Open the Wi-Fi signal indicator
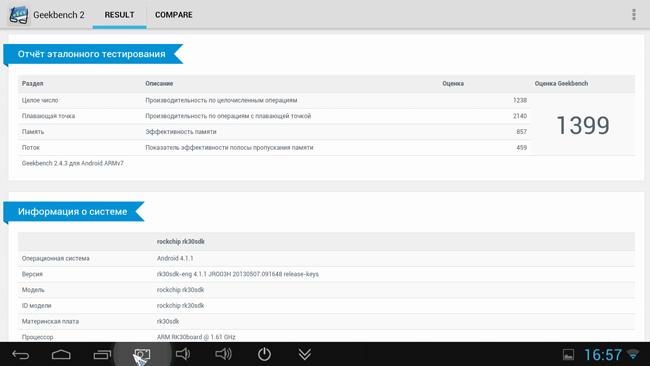This screenshot has width=650, height=366. coord(633,354)
